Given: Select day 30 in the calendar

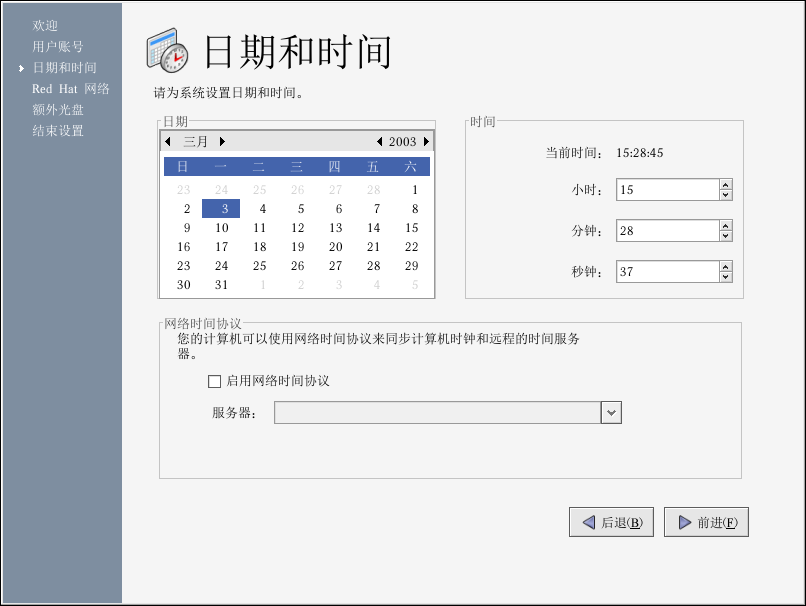Looking at the screenshot, I should (x=184, y=285).
